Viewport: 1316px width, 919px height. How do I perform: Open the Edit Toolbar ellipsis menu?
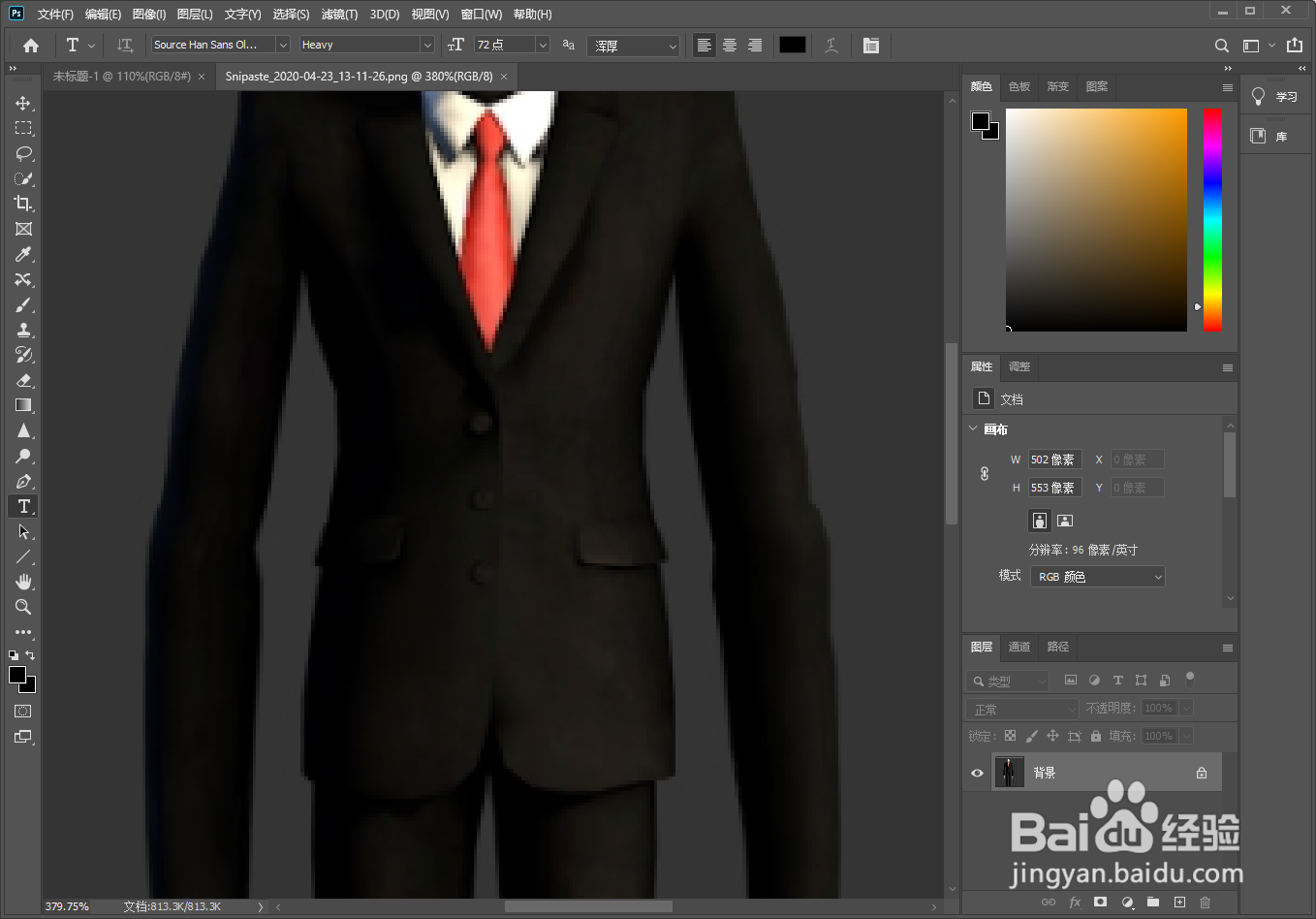(x=23, y=632)
